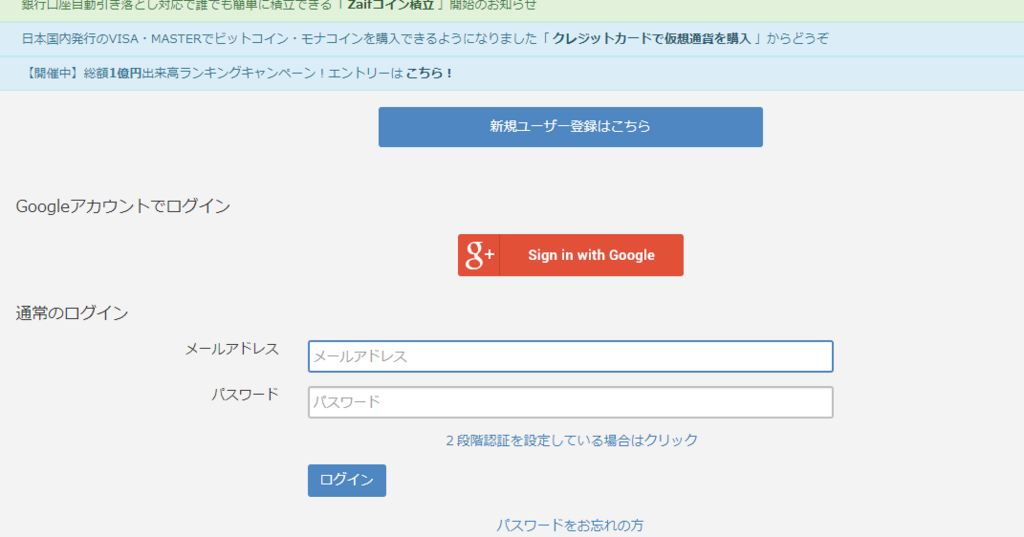Click the Googleアカウントでログイン heading

(x=123, y=206)
